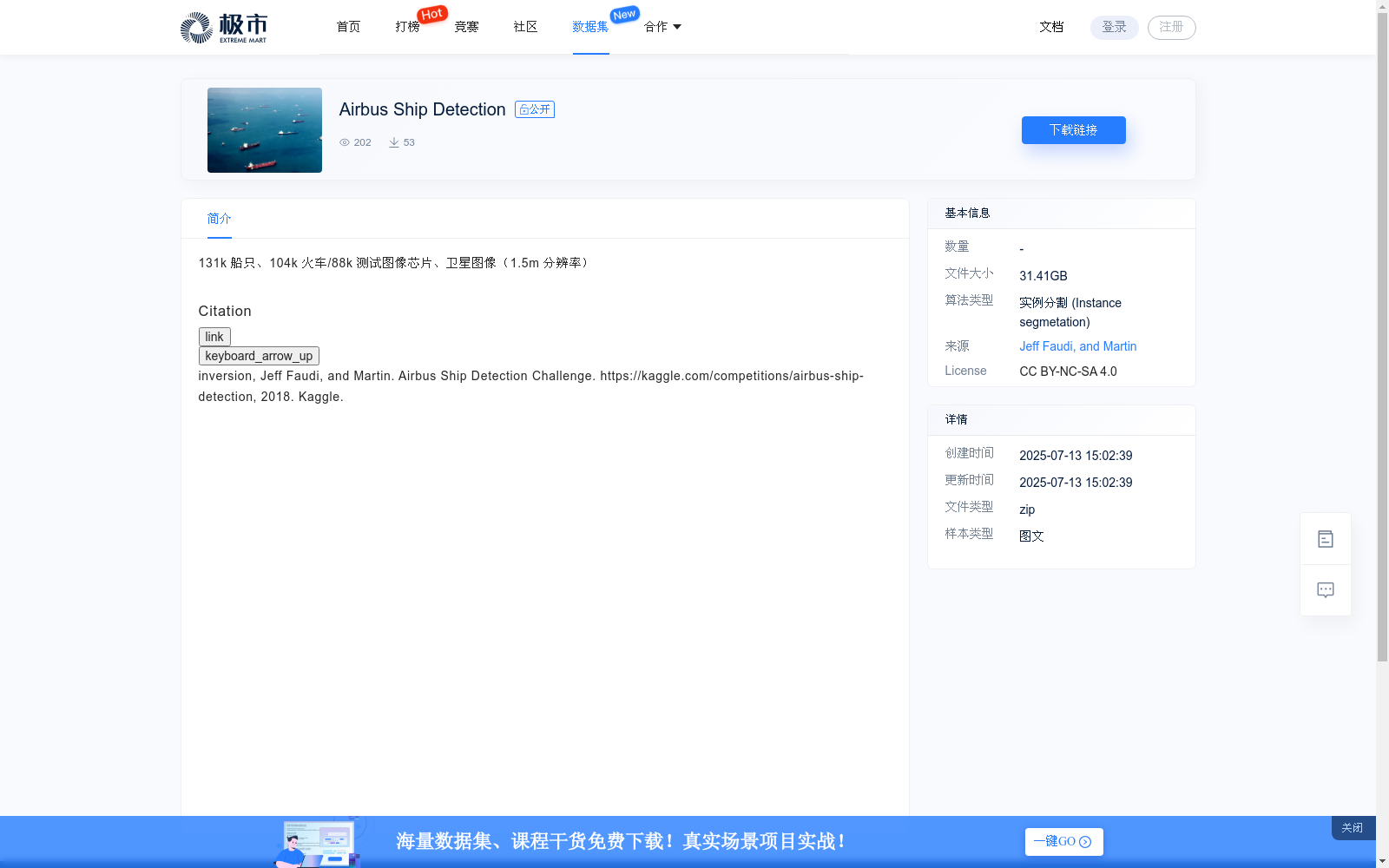Open the 首页 menu item

click(x=348, y=27)
